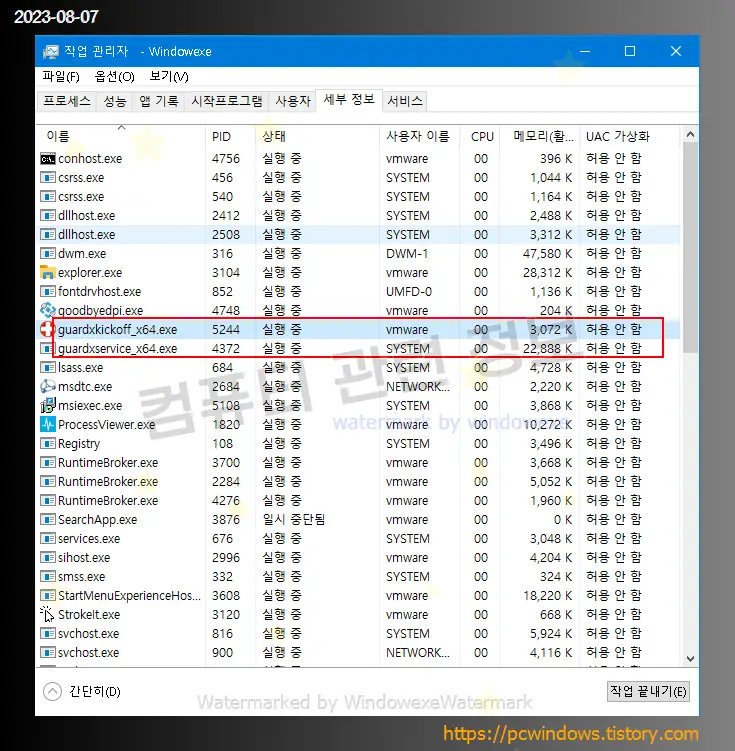Click the StrokeIt.exe cursor icon
The image size is (735, 751).
click(x=47, y=614)
